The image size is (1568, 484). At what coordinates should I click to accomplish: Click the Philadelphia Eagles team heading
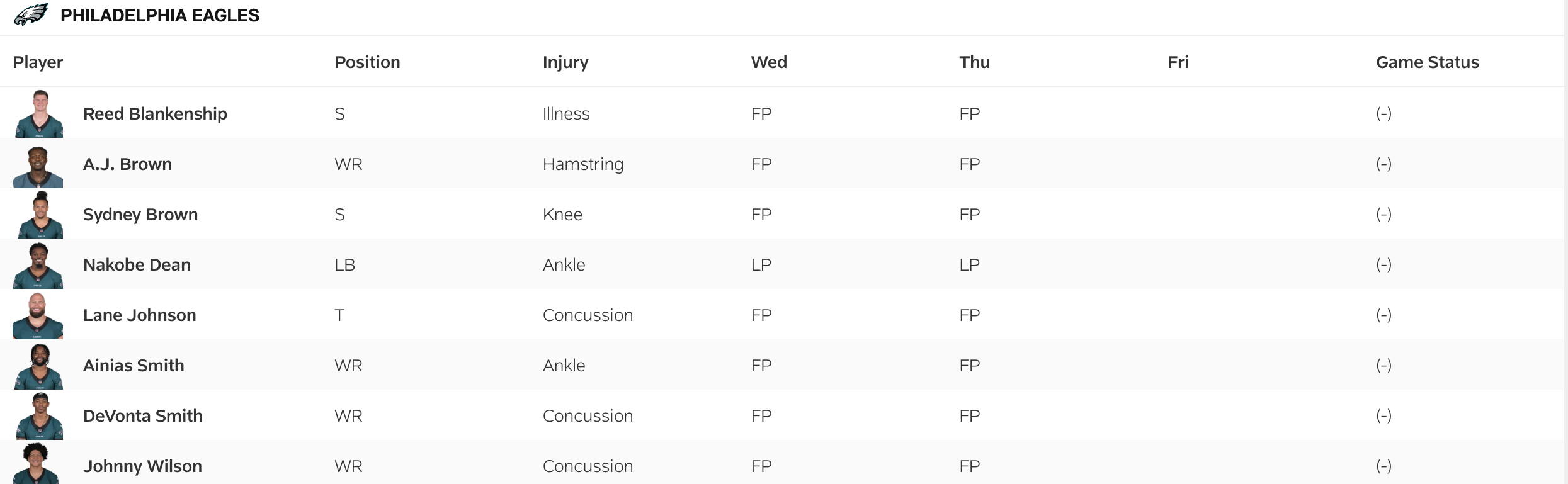(159, 15)
